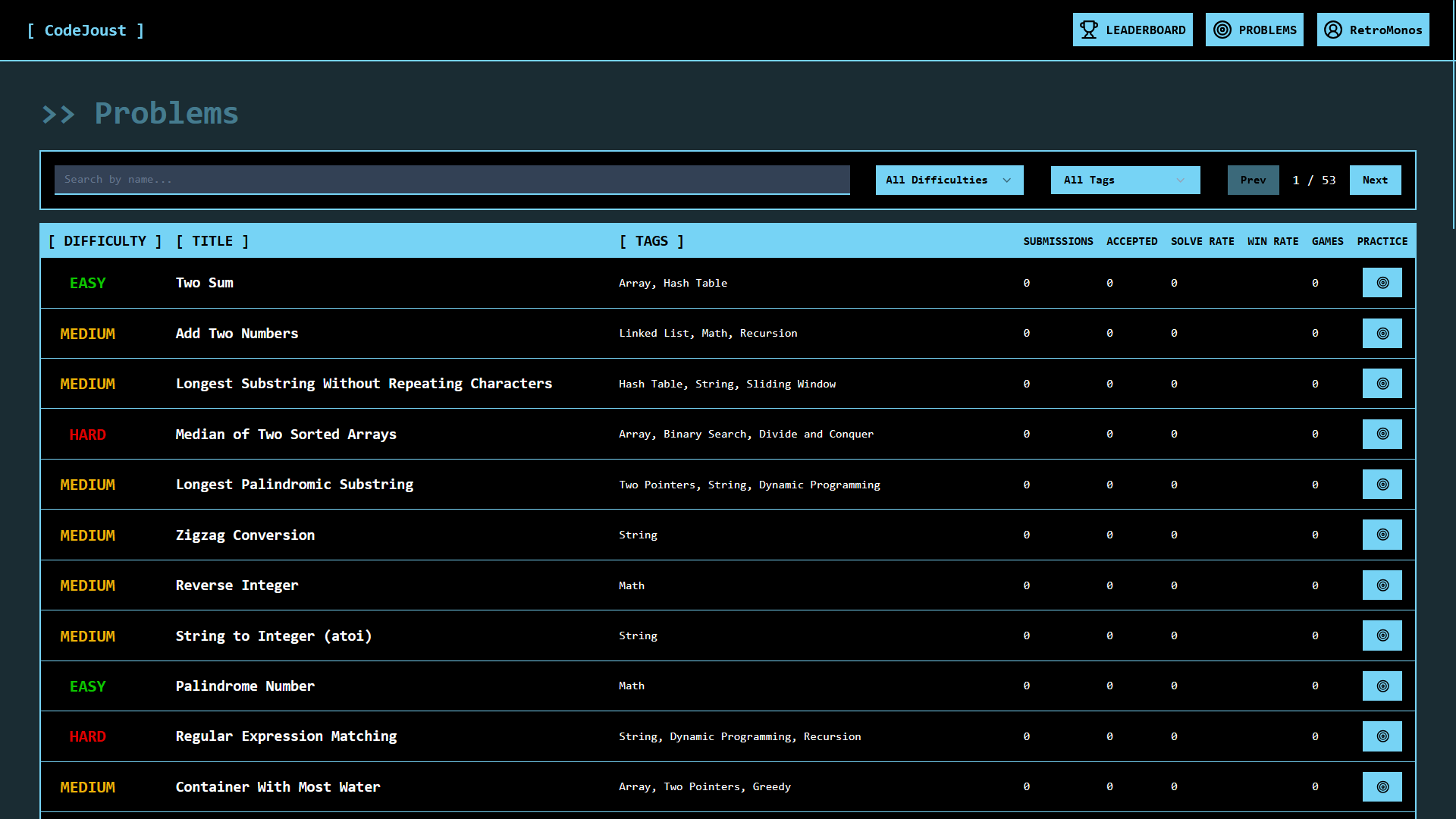
Task: Open the Longest Palindromic Substring problem
Action: click(294, 485)
